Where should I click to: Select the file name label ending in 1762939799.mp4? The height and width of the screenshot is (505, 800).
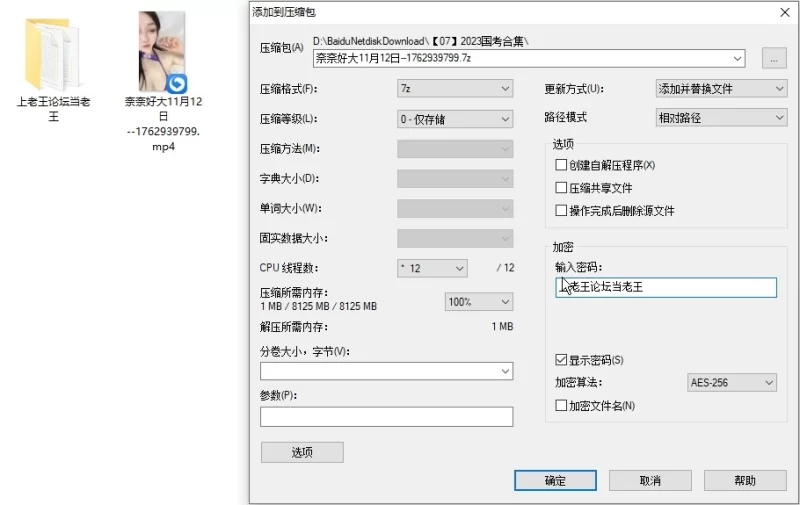point(163,124)
